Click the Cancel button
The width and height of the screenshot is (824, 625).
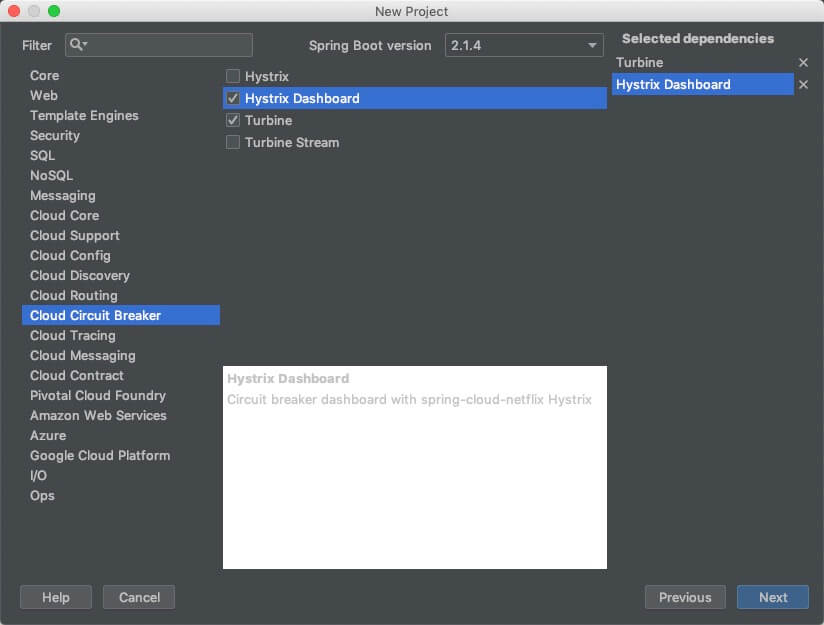click(139, 597)
